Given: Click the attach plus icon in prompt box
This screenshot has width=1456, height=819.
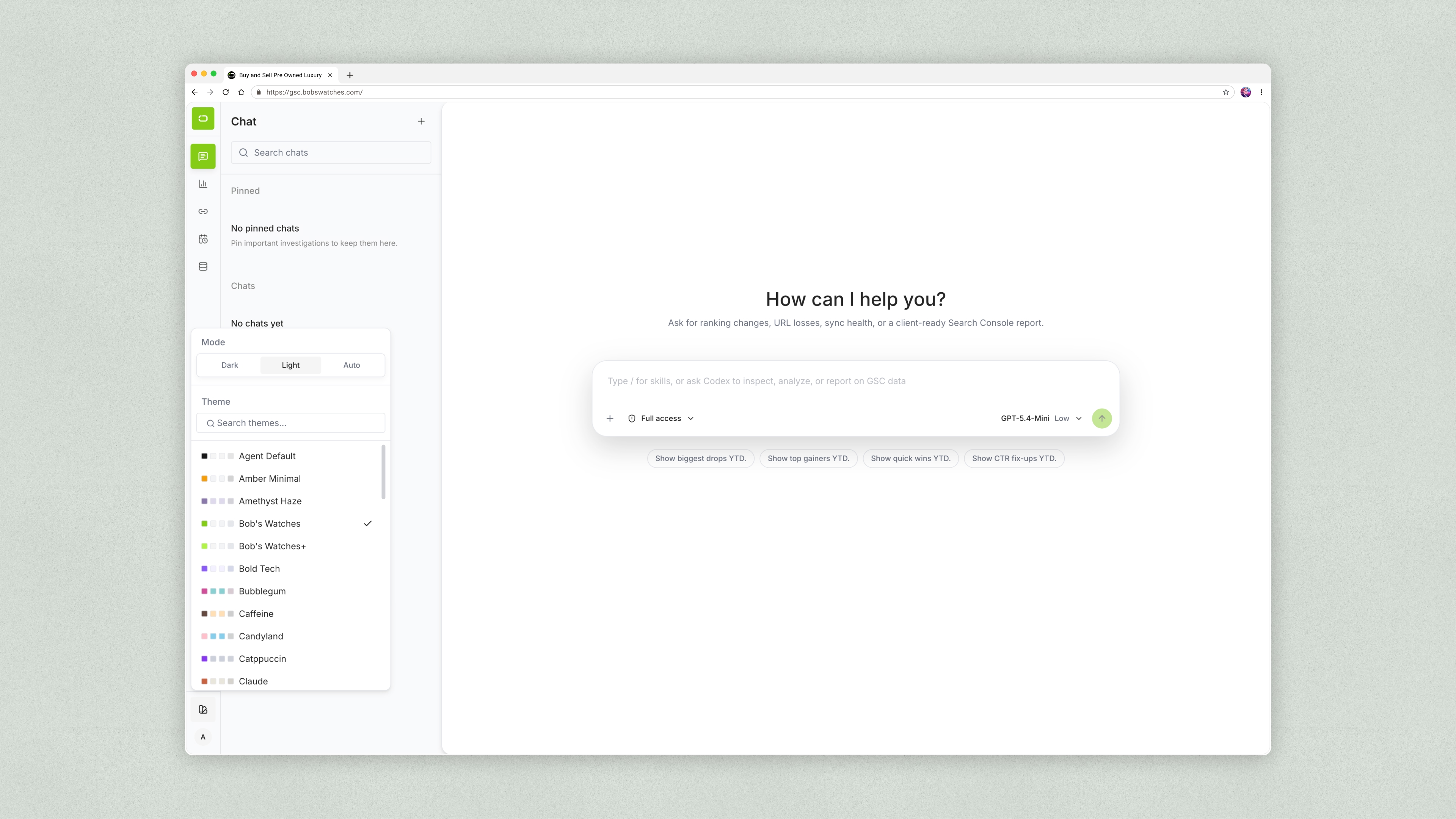Looking at the screenshot, I should (610, 418).
